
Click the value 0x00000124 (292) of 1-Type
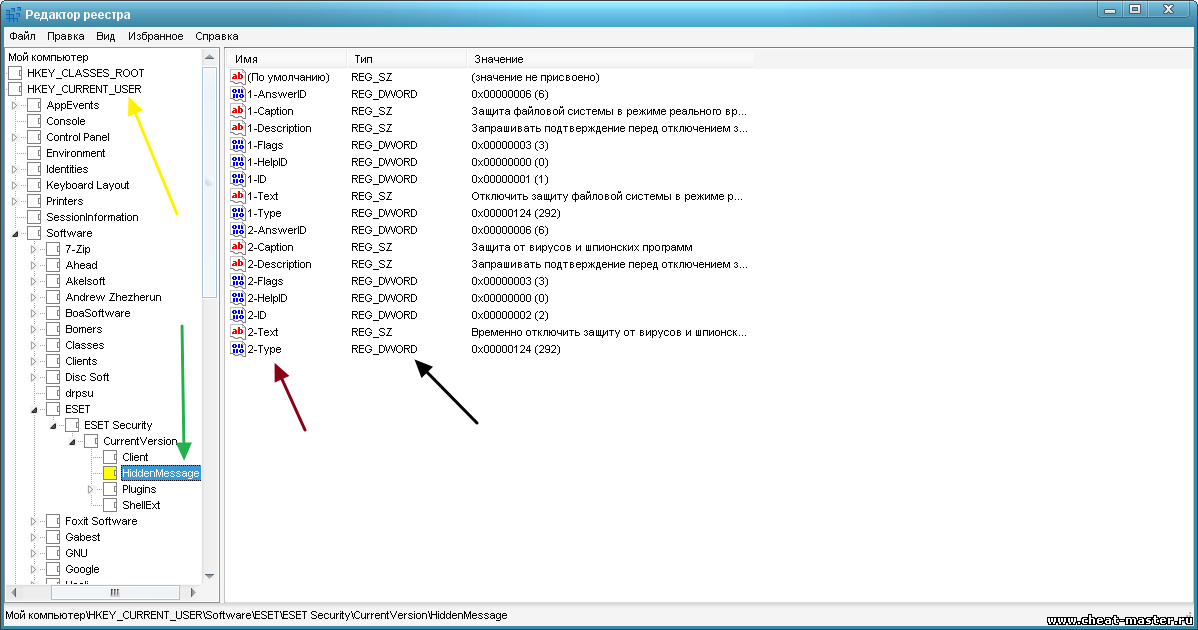coord(516,213)
